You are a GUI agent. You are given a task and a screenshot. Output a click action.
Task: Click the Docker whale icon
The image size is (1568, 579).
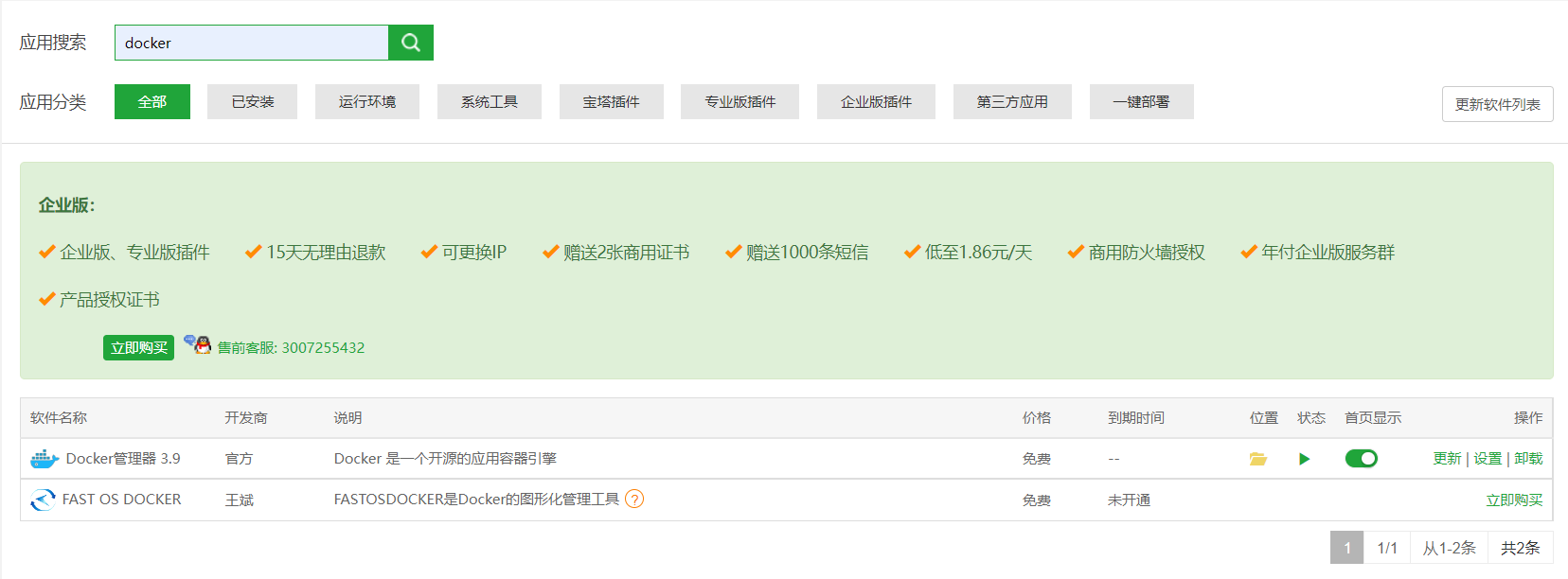pyautogui.click(x=45, y=459)
